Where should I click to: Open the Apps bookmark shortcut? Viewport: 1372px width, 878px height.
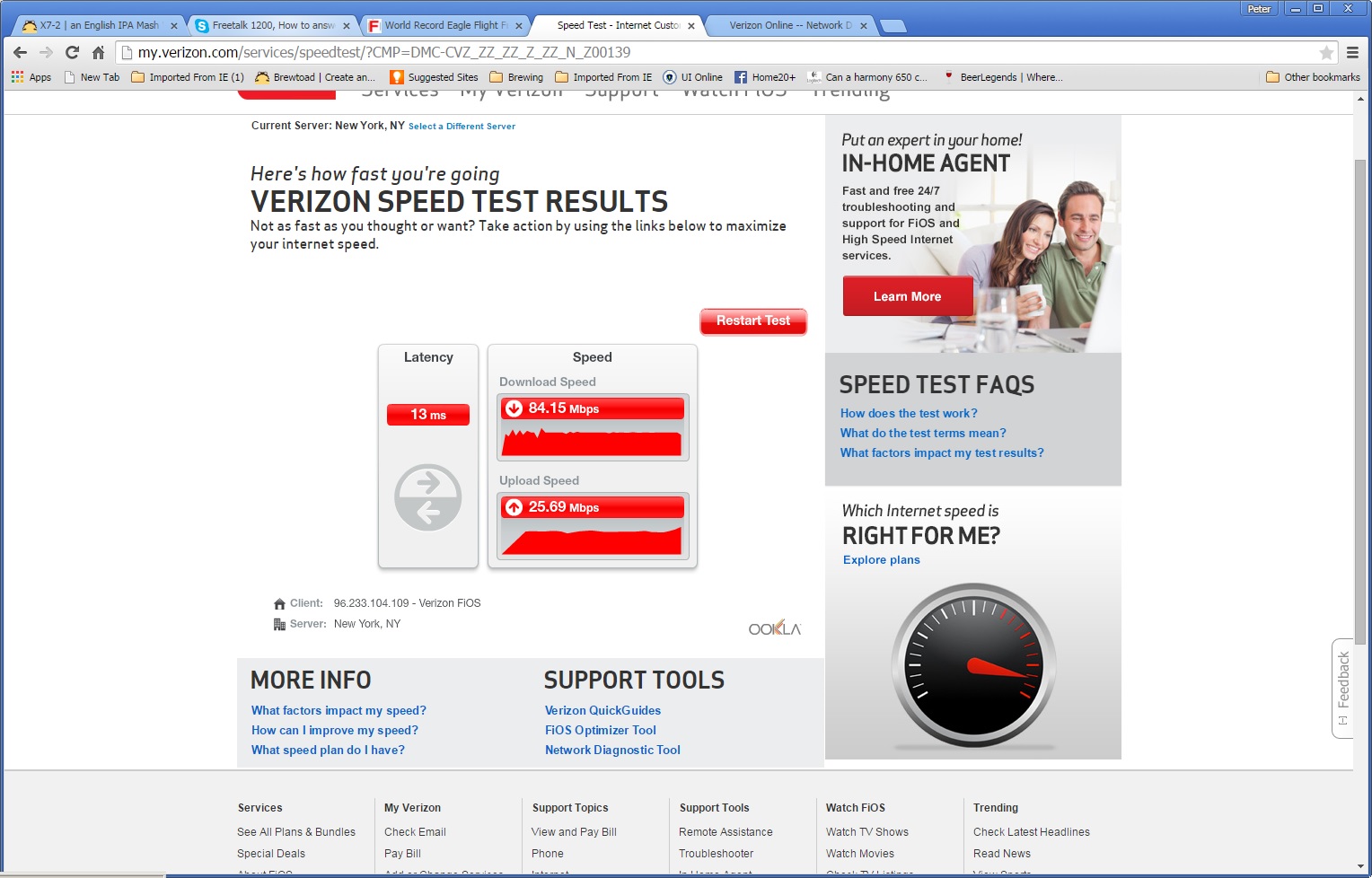coord(31,77)
